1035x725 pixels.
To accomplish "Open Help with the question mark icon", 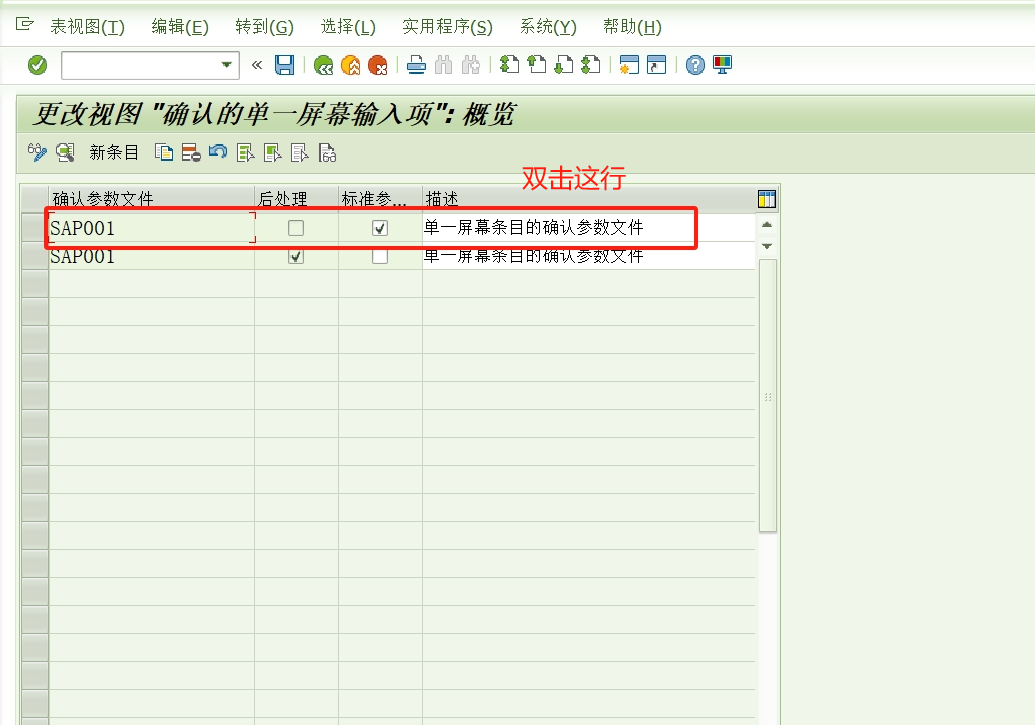I will [695, 65].
